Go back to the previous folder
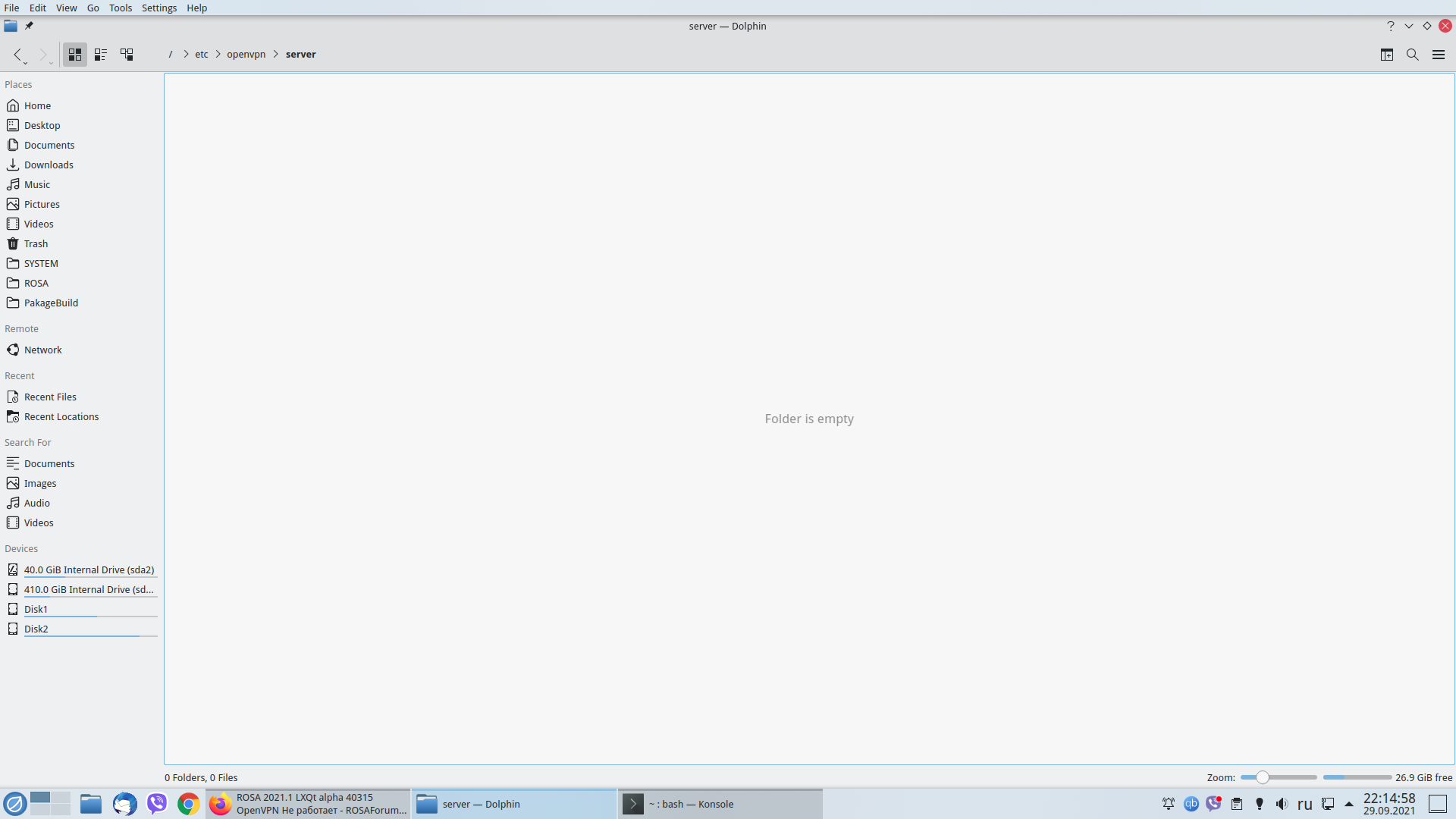This screenshot has height=819, width=1456. pyautogui.click(x=17, y=55)
